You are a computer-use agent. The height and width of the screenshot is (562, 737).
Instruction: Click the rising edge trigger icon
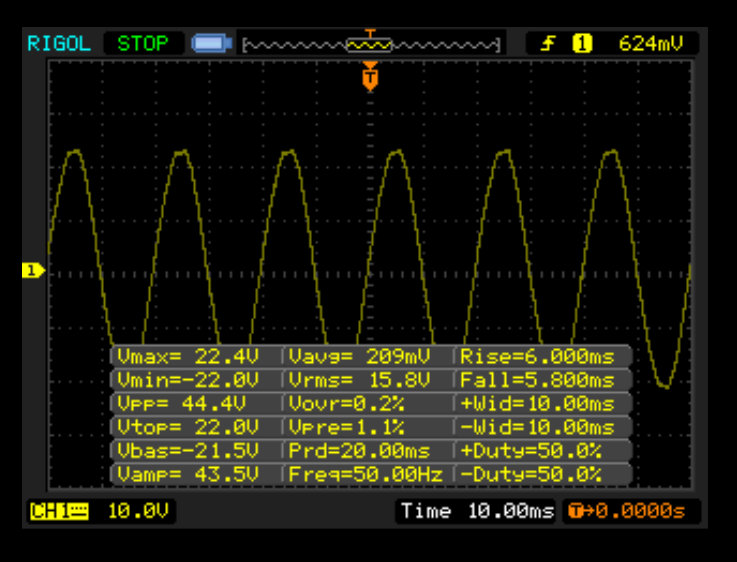pyautogui.click(x=548, y=44)
